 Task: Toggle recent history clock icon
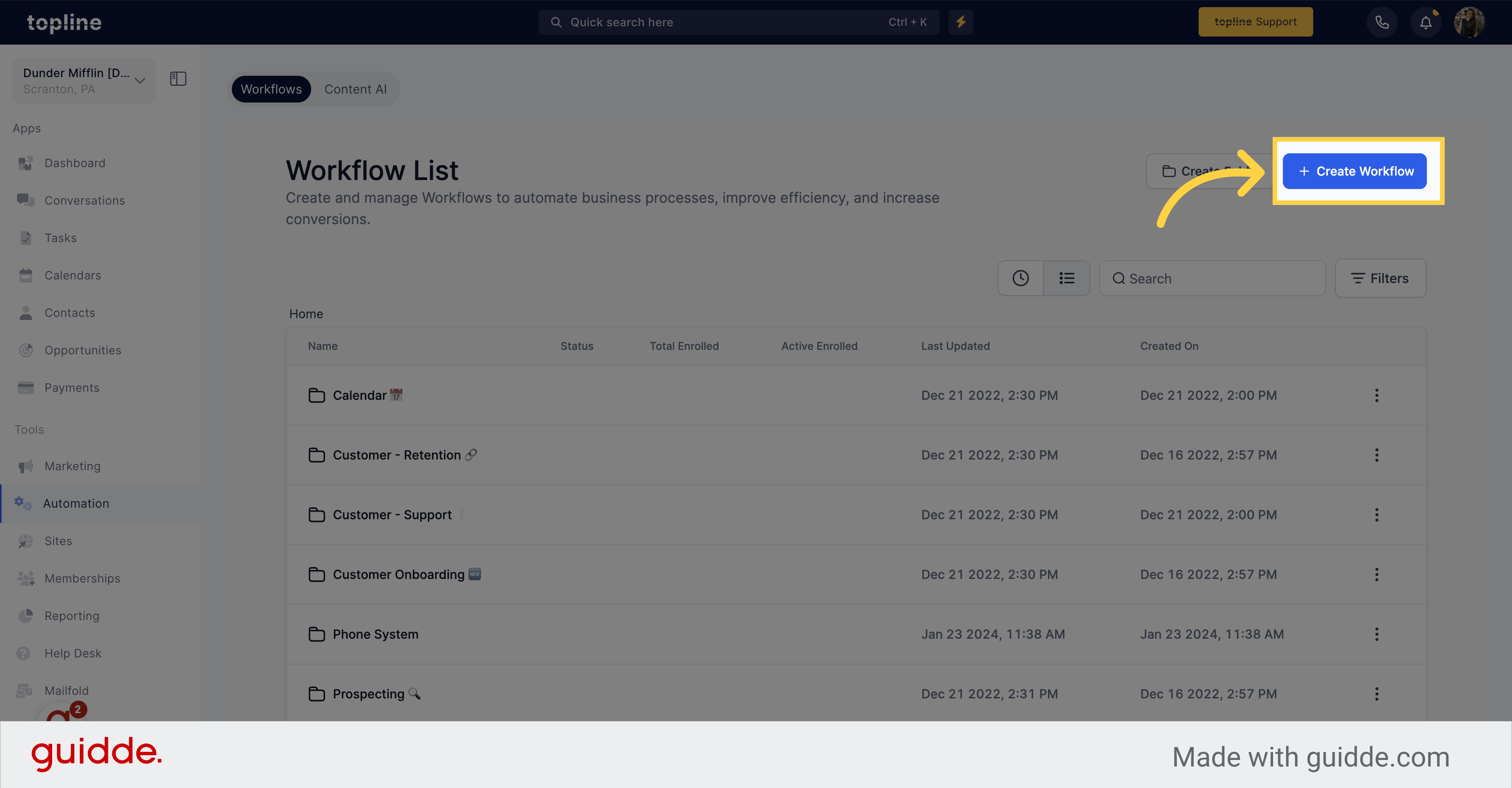pos(1021,278)
